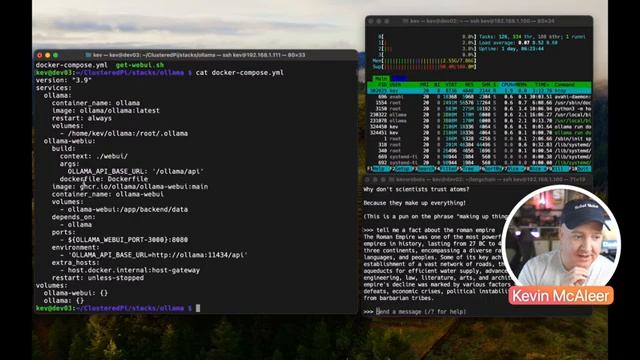Click the 'restart: always' line

point(82,118)
